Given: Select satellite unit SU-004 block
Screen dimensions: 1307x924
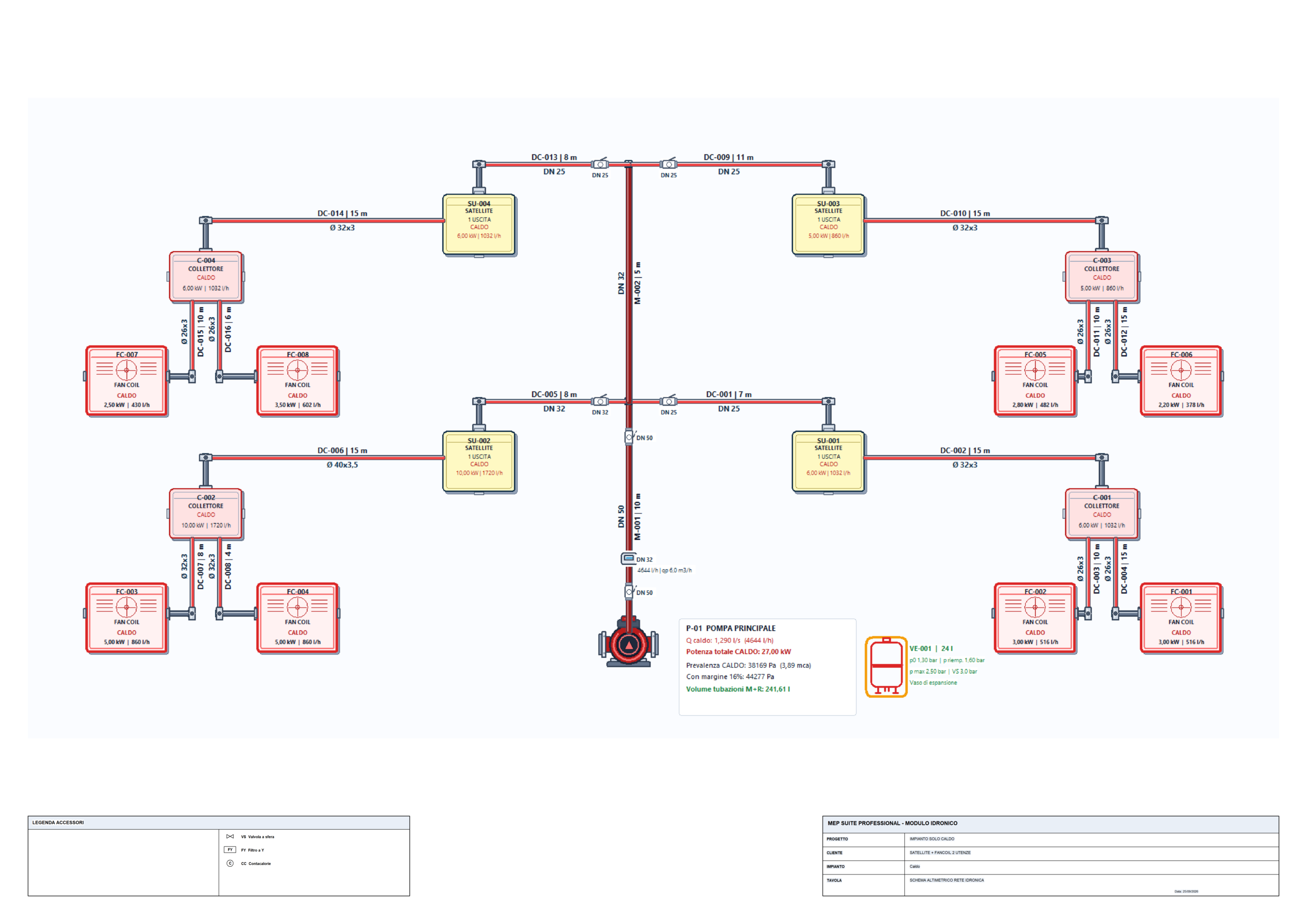Looking at the screenshot, I should tap(479, 224).
